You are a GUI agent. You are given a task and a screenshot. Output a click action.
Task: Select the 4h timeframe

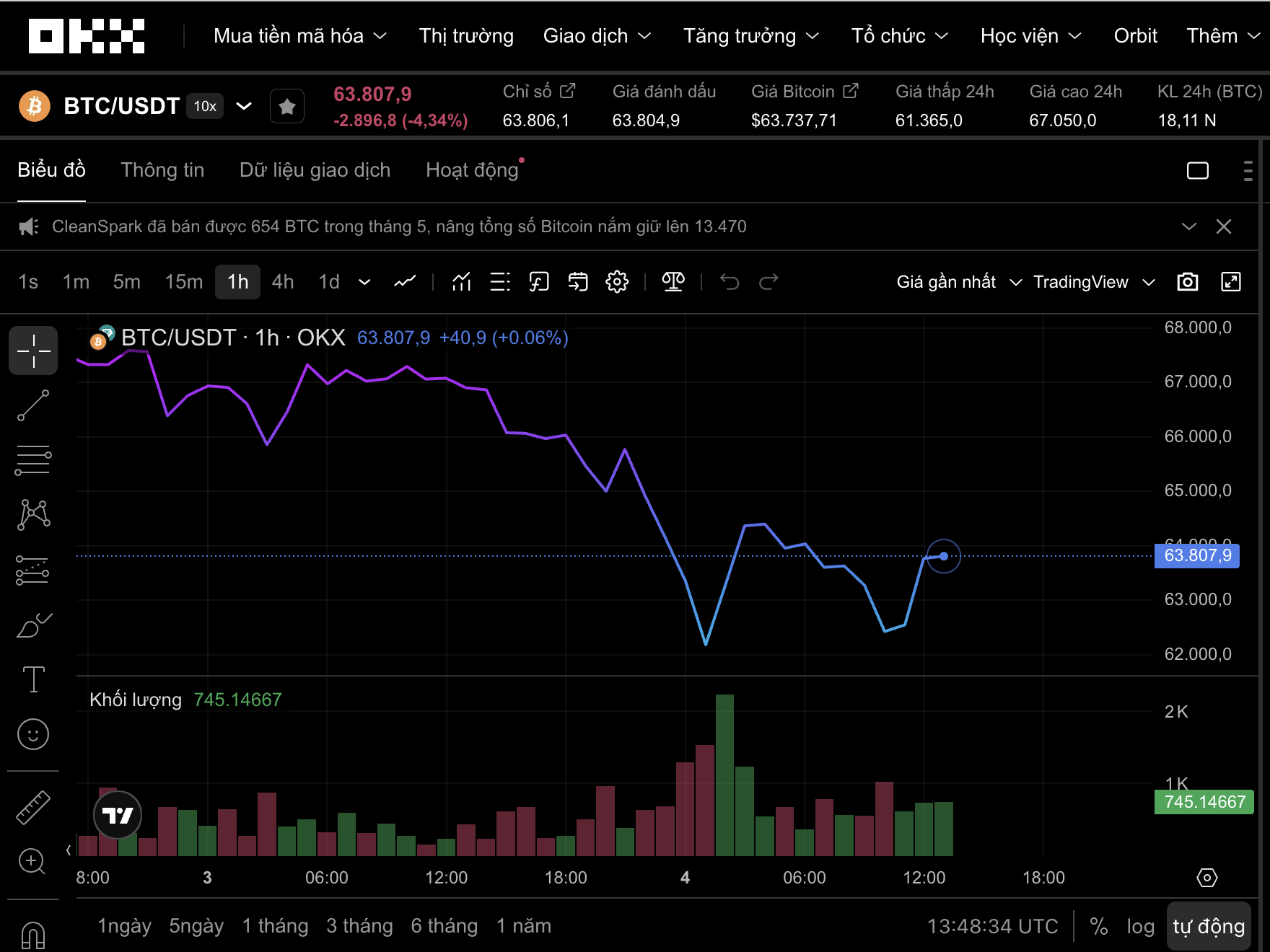tap(283, 282)
